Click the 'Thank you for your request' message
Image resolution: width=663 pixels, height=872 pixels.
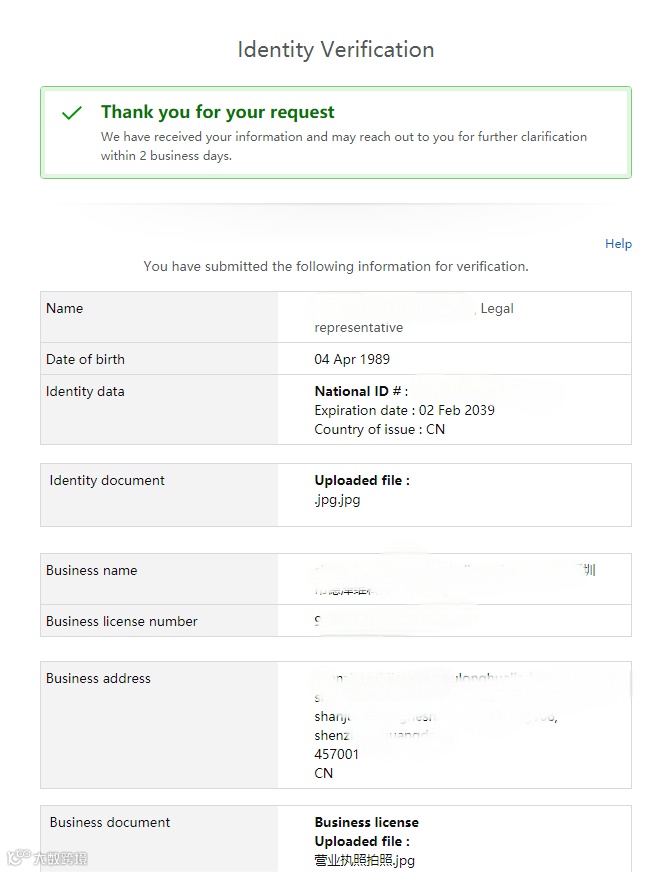pyautogui.click(x=217, y=112)
